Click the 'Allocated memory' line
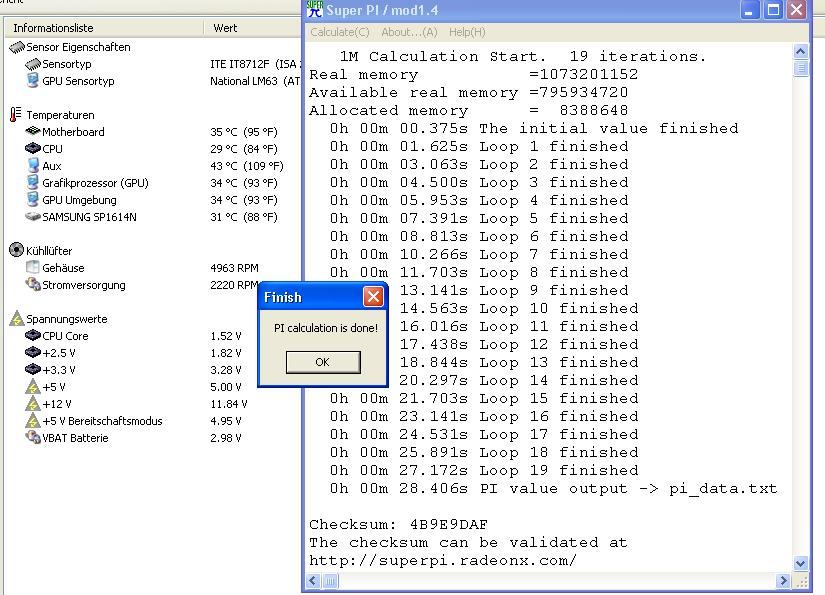The height and width of the screenshot is (595, 825). pyautogui.click(x=468, y=110)
